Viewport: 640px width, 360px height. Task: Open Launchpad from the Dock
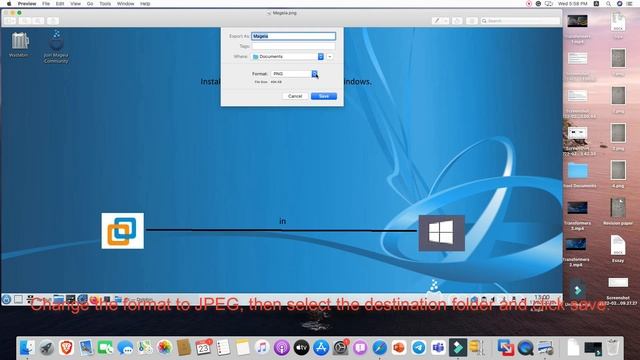tap(47, 348)
